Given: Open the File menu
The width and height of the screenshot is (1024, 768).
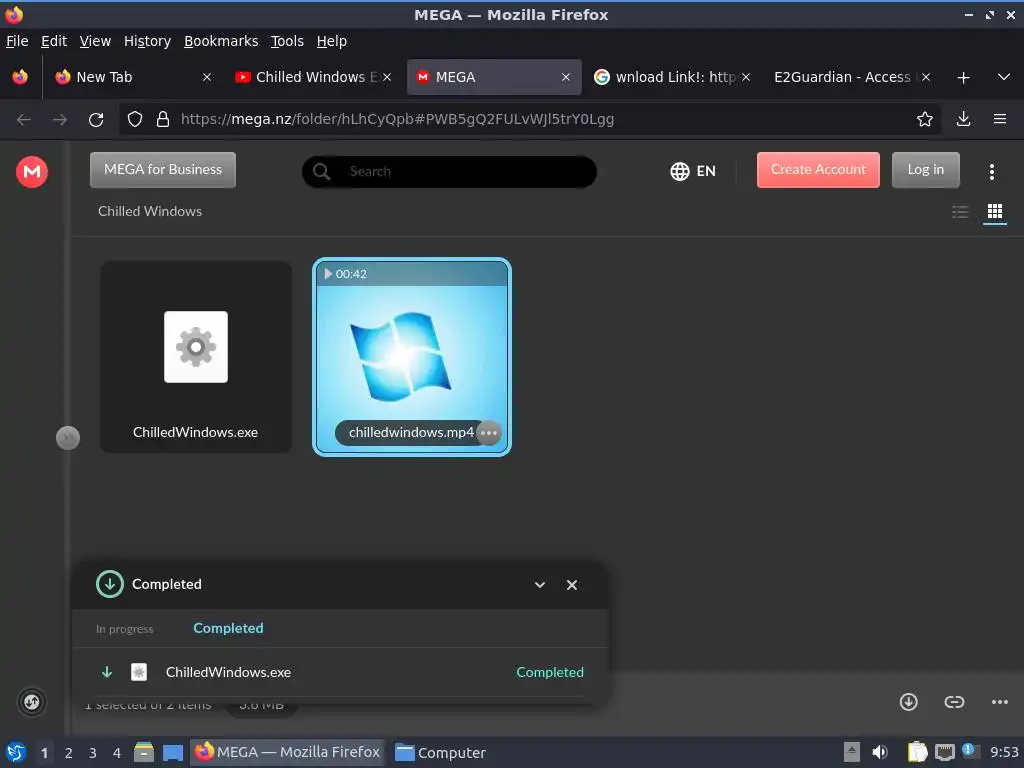Looking at the screenshot, I should [17, 41].
